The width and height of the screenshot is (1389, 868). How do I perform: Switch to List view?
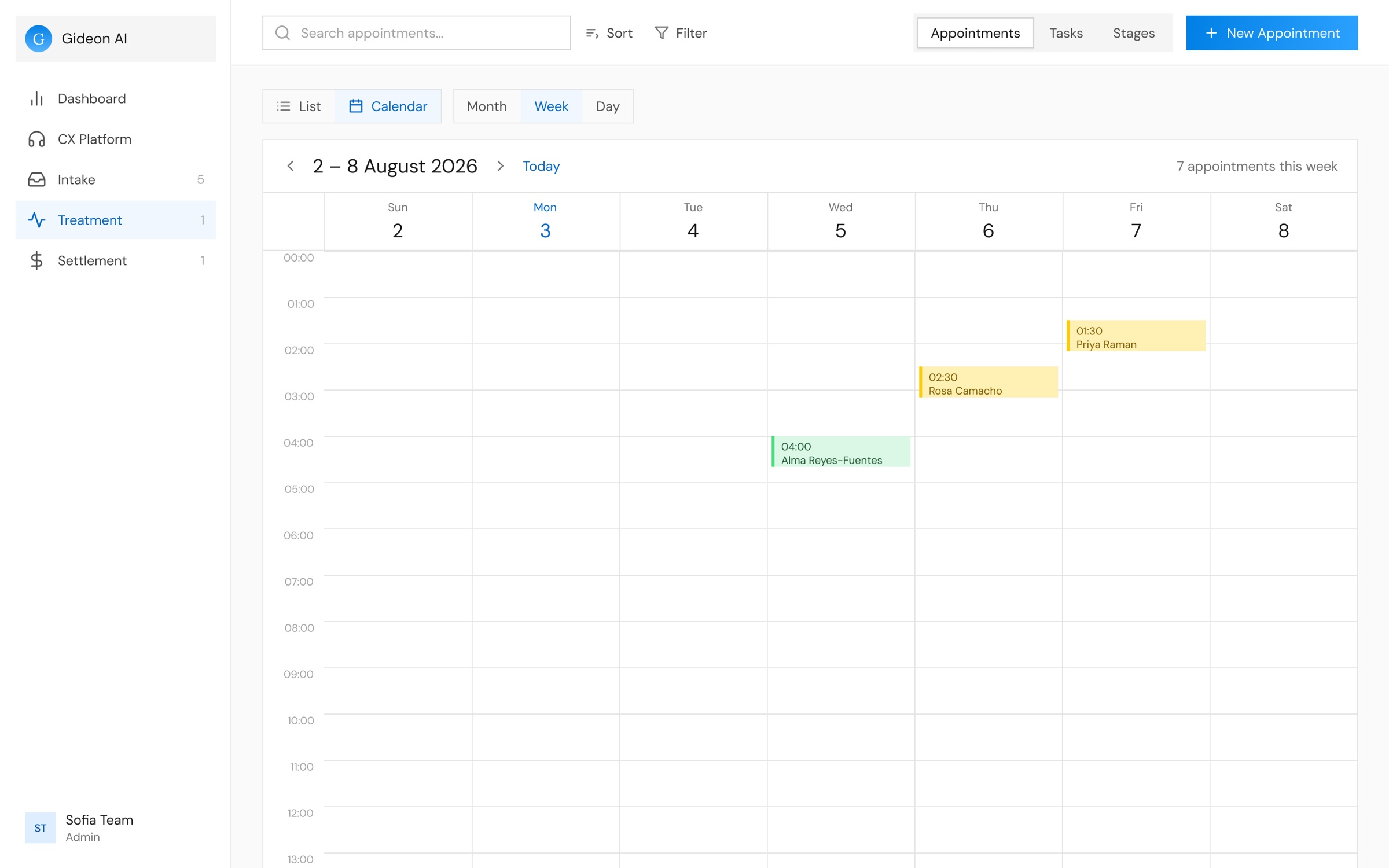299,106
